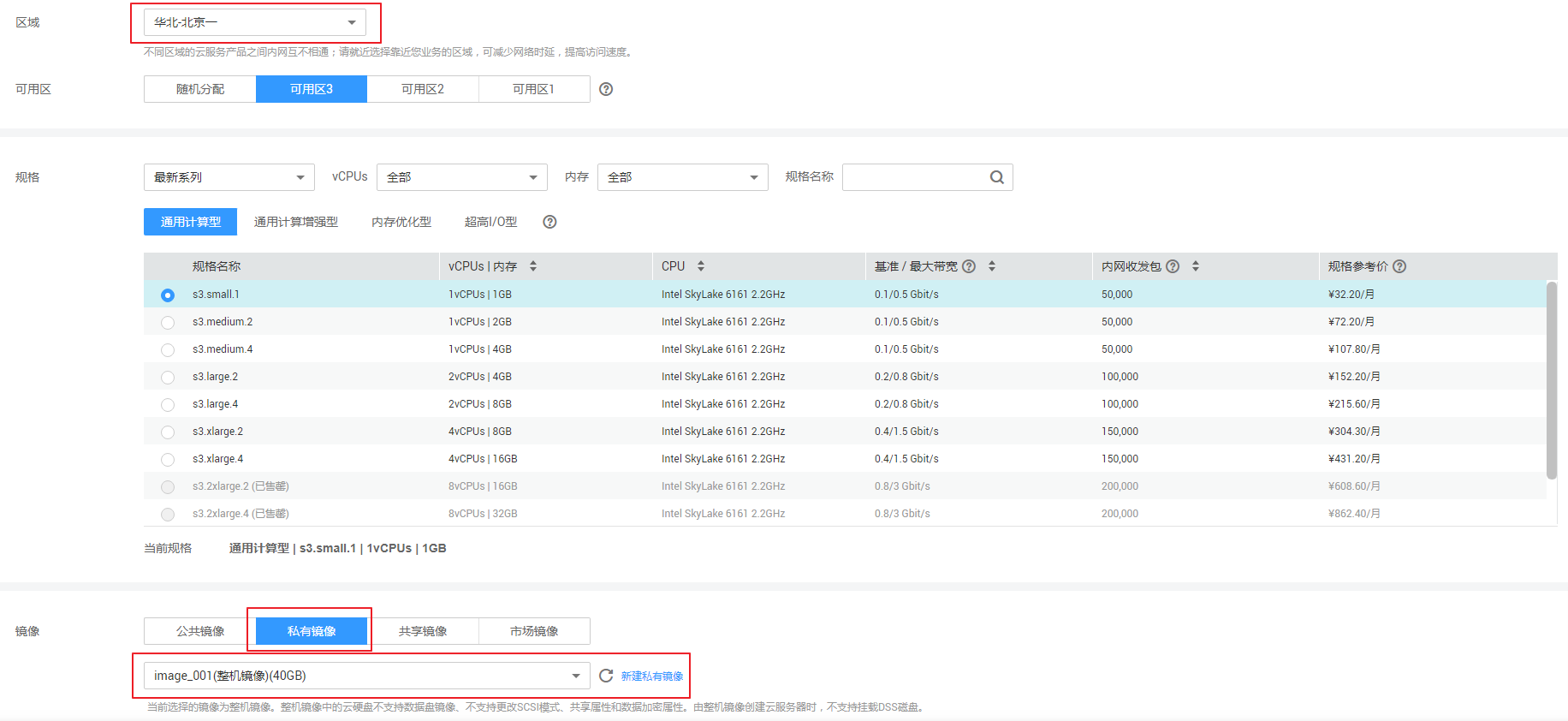Sort by vCPUs | 内存 column arrows
The image size is (1568, 721).
click(533, 266)
